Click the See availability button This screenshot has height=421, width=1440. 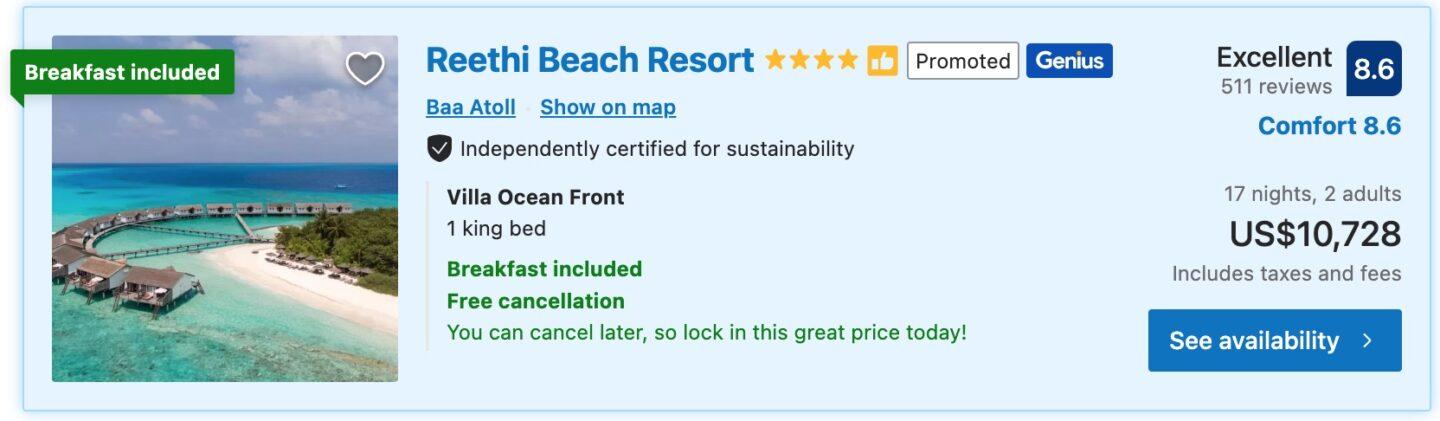pyautogui.click(x=1275, y=341)
